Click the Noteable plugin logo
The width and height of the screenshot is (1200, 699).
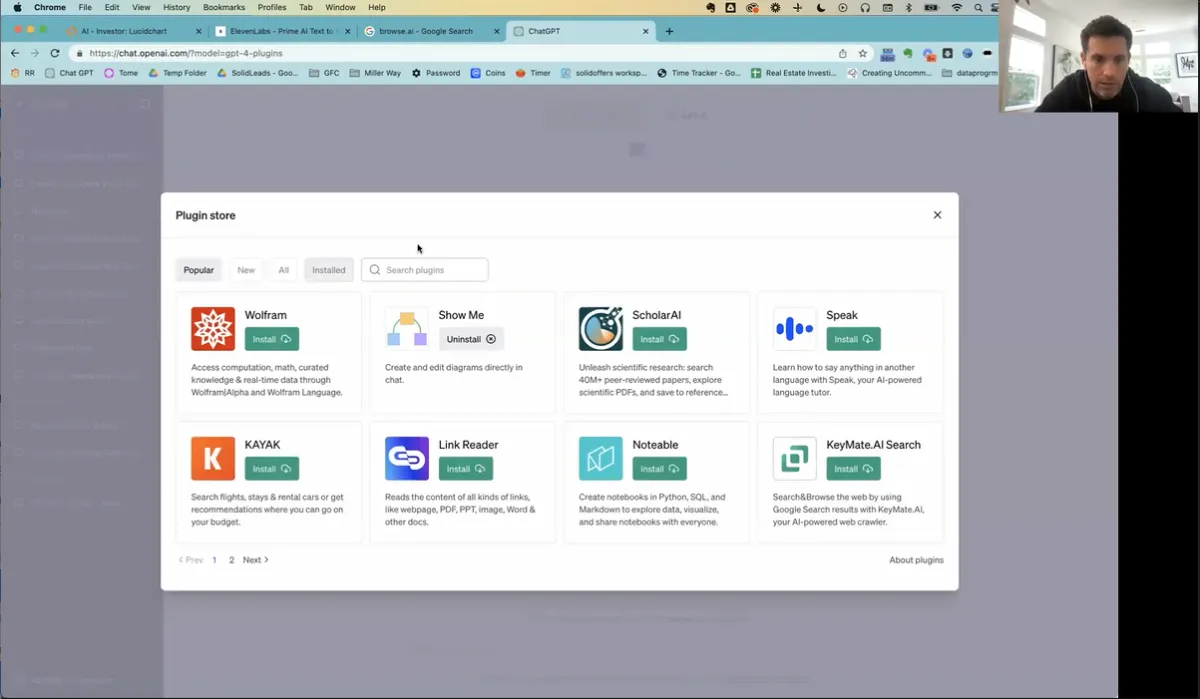point(601,459)
